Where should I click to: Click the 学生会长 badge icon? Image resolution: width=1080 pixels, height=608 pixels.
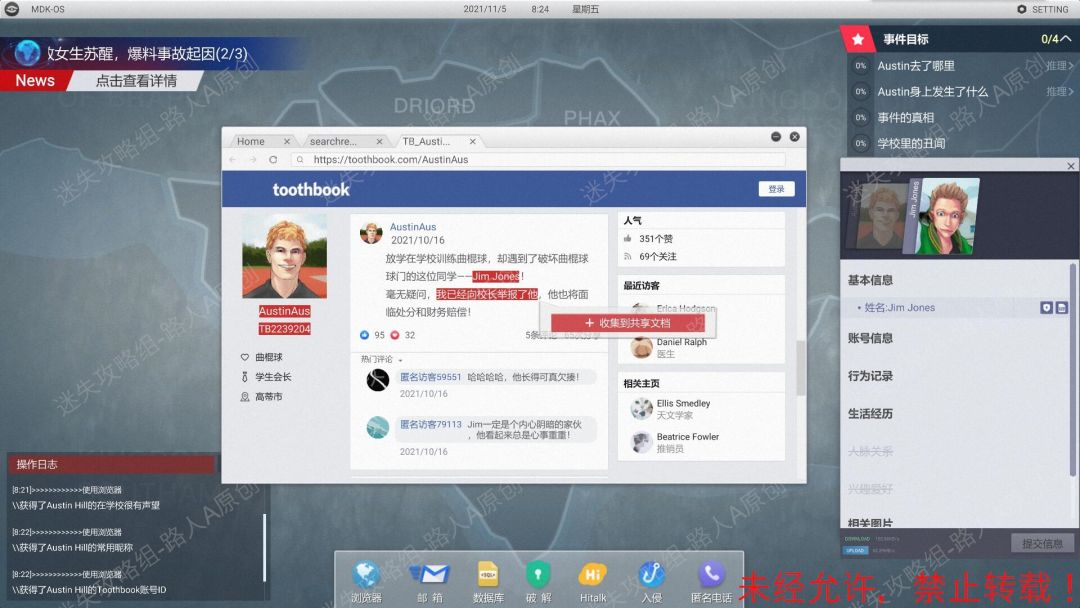coord(245,377)
